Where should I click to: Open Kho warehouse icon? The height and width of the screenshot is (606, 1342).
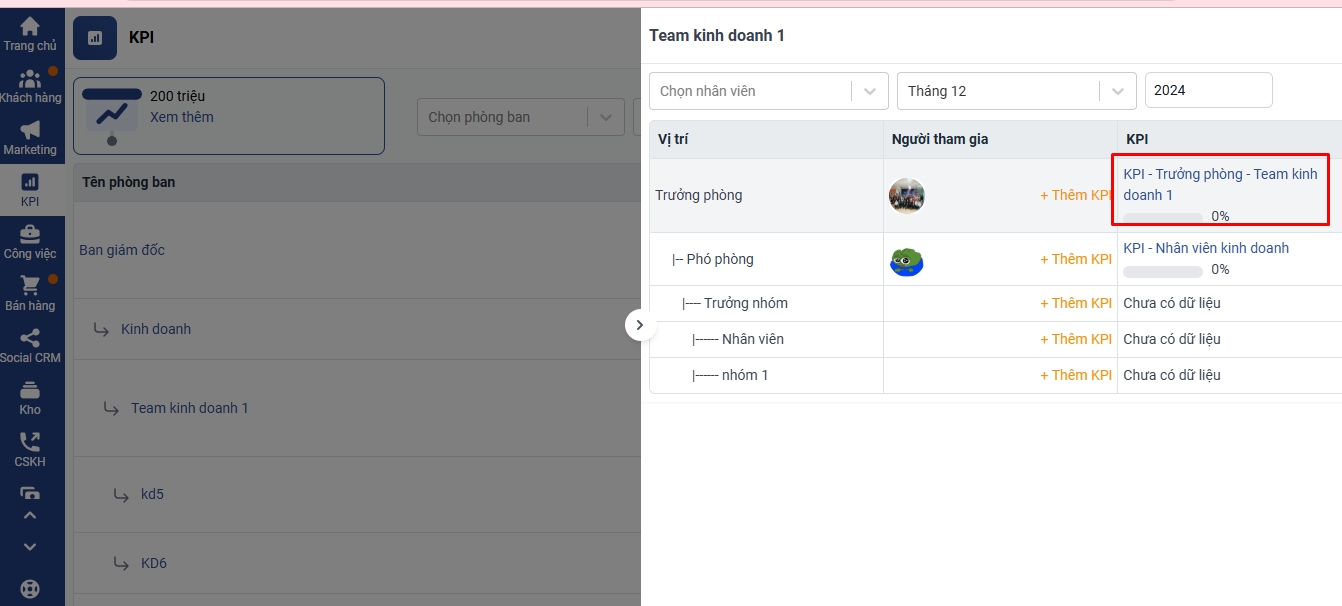[30, 391]
